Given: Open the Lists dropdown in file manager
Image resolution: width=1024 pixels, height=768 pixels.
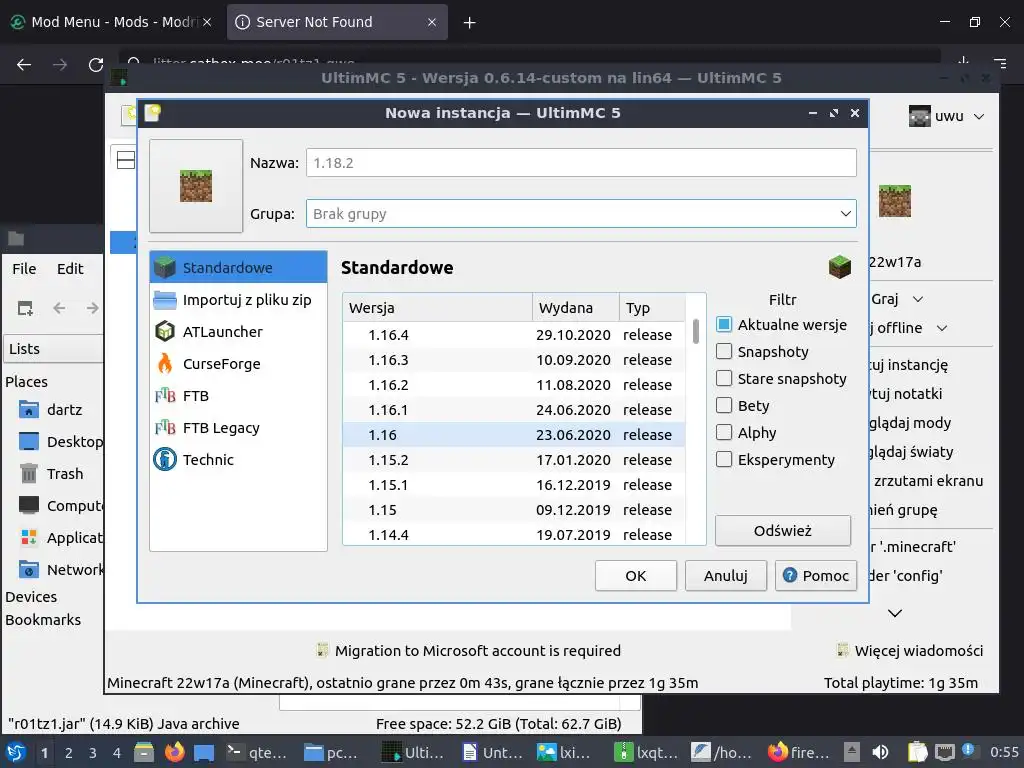Looking at the screenshot, I should coord(54,349).
